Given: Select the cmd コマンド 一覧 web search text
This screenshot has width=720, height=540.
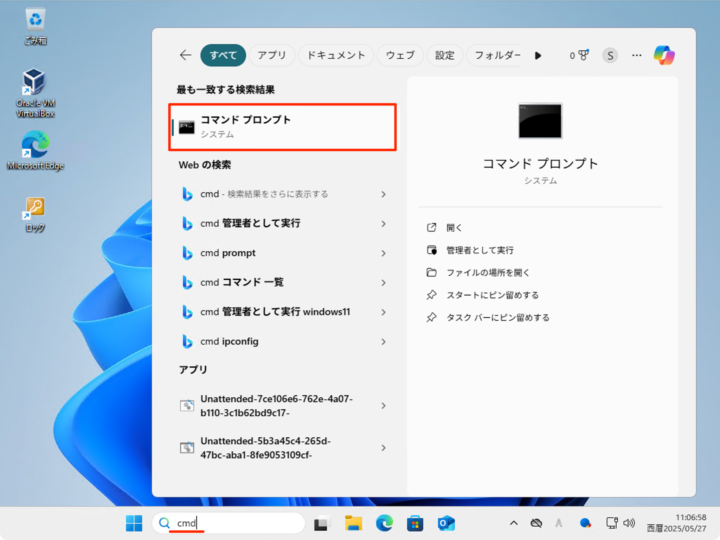Looking at the screenshot, I should [x=242, y=282].
